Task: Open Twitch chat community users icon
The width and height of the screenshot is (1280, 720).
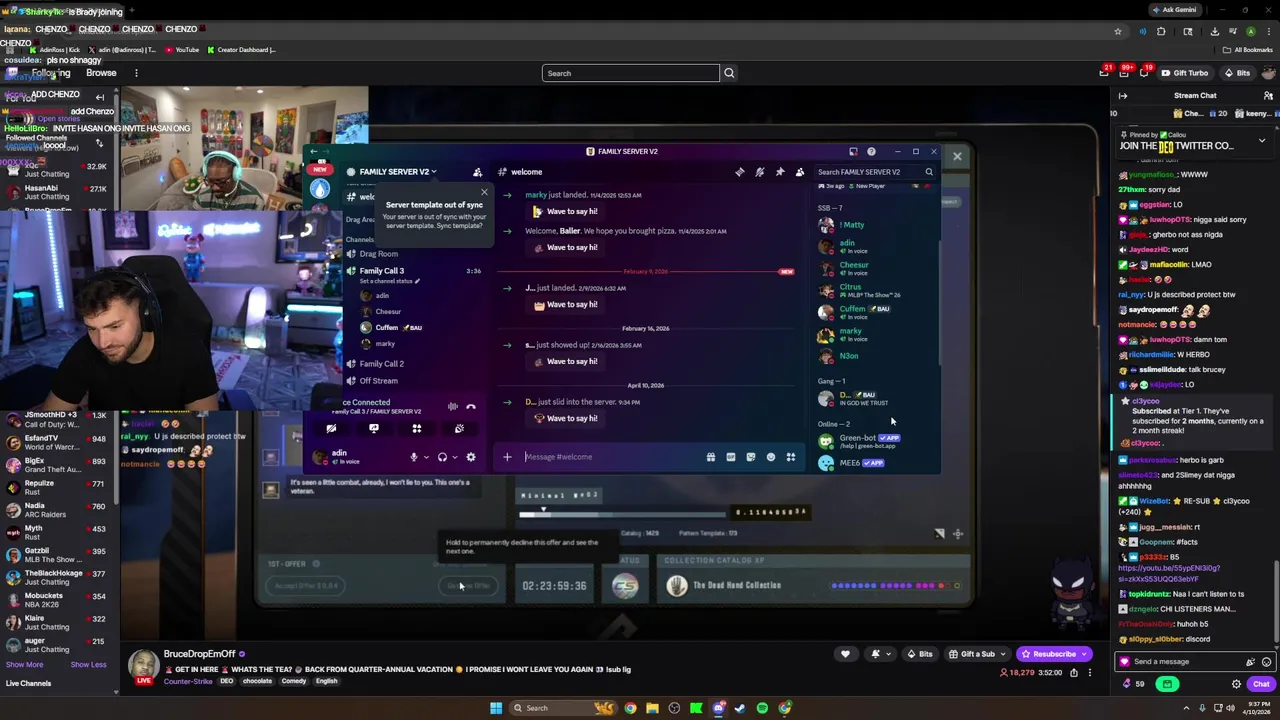Action: coord(1268,96)
